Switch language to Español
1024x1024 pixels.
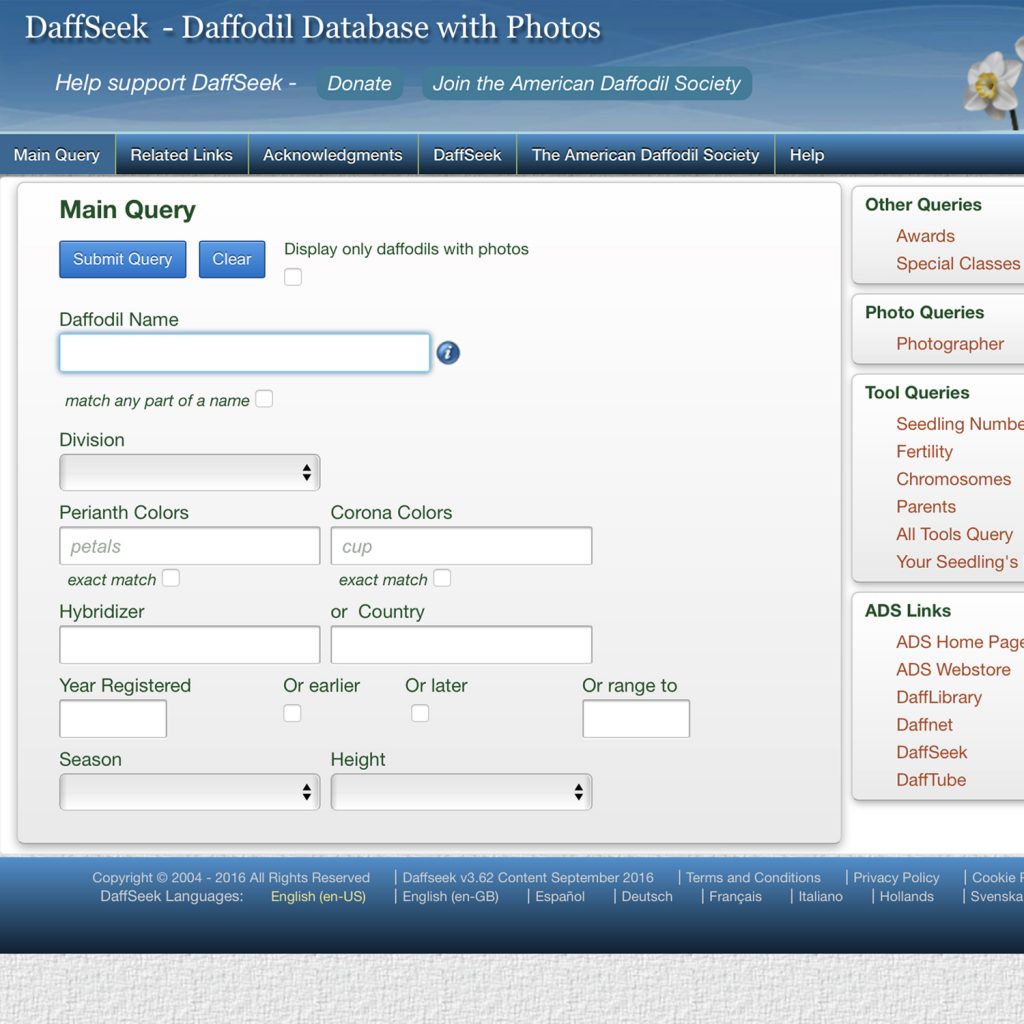coord(560,897)
